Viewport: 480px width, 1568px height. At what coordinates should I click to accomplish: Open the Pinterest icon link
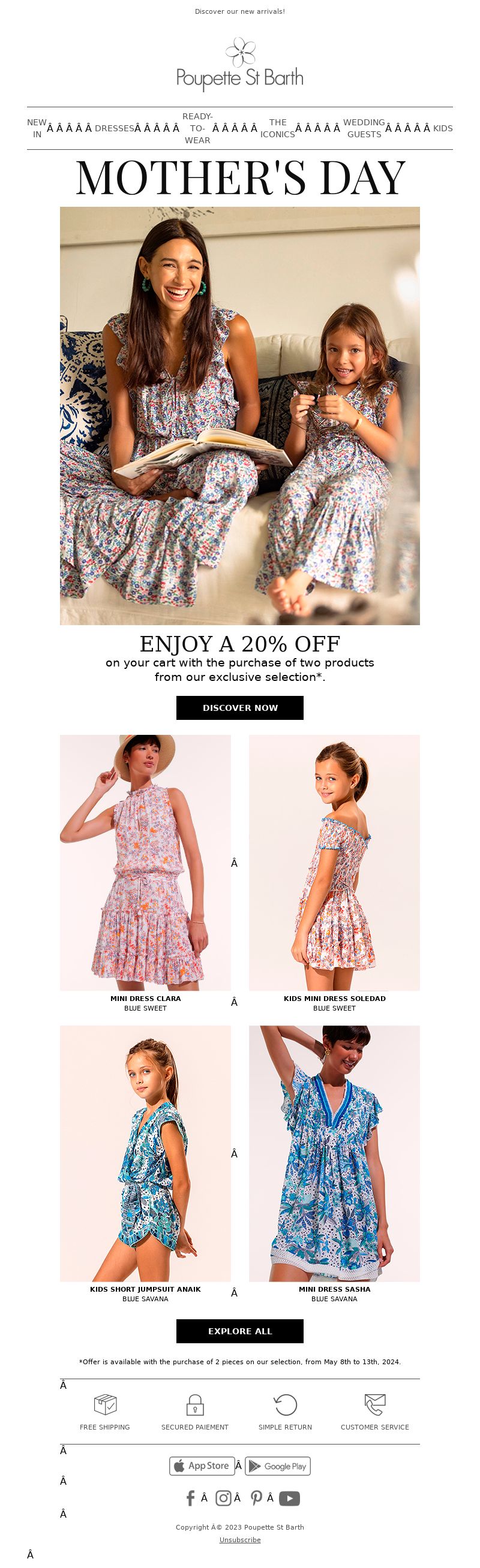[x=256, y=1498]
